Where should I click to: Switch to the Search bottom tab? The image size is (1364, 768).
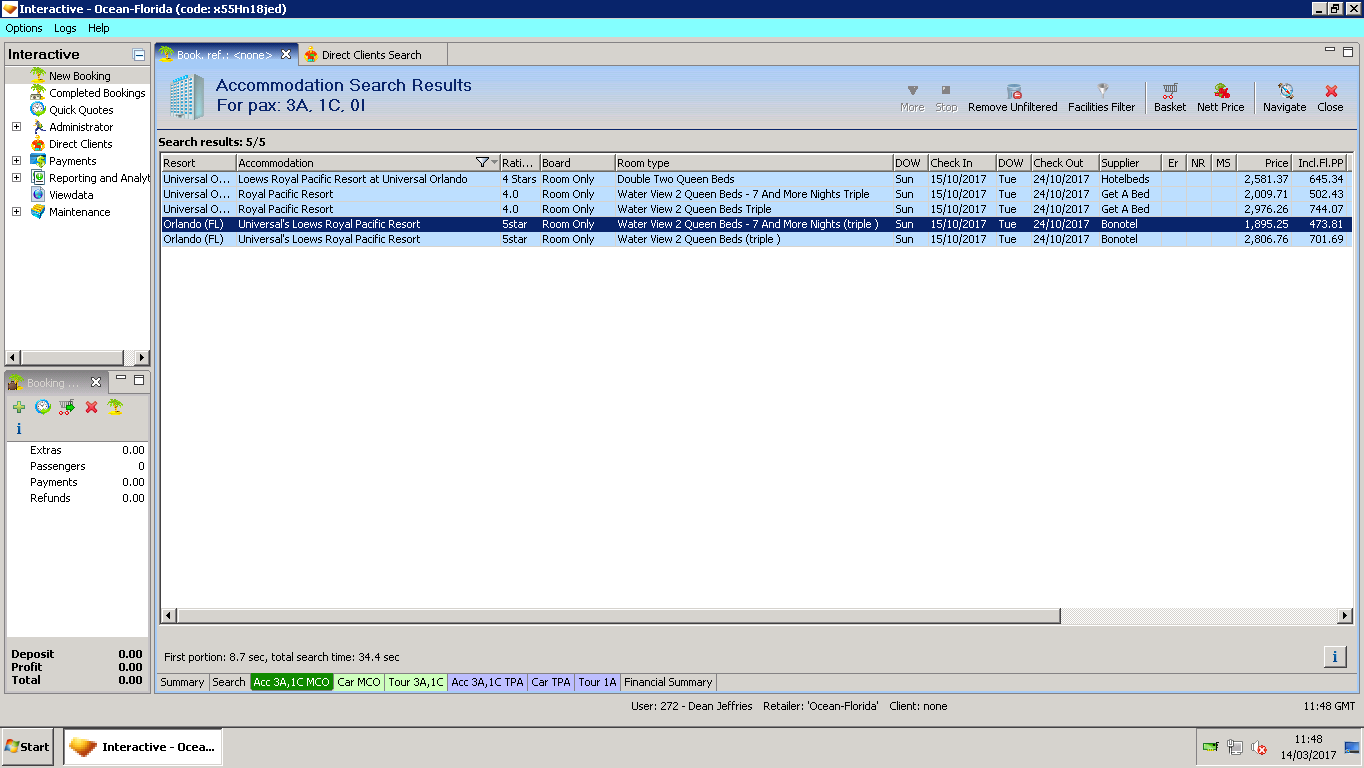click(229, 682)
